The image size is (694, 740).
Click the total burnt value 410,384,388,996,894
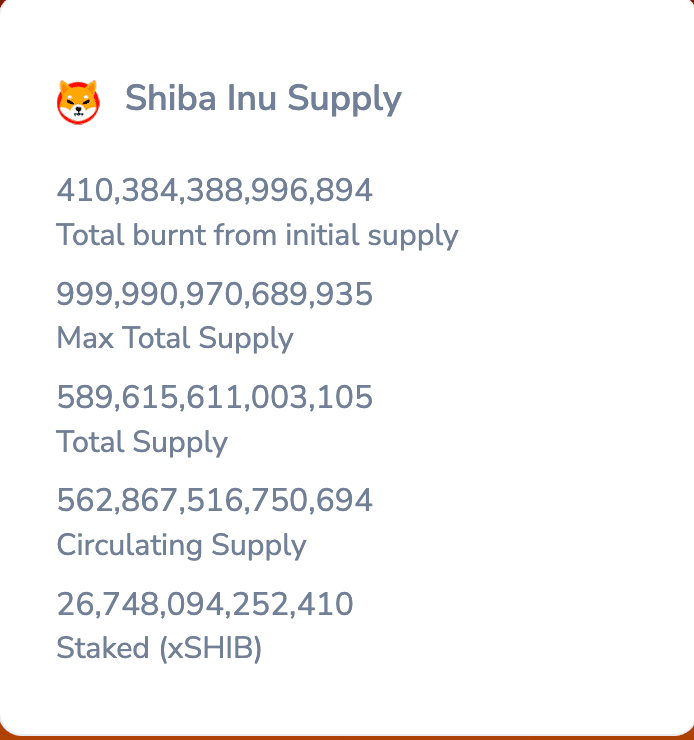click(214, 191)
